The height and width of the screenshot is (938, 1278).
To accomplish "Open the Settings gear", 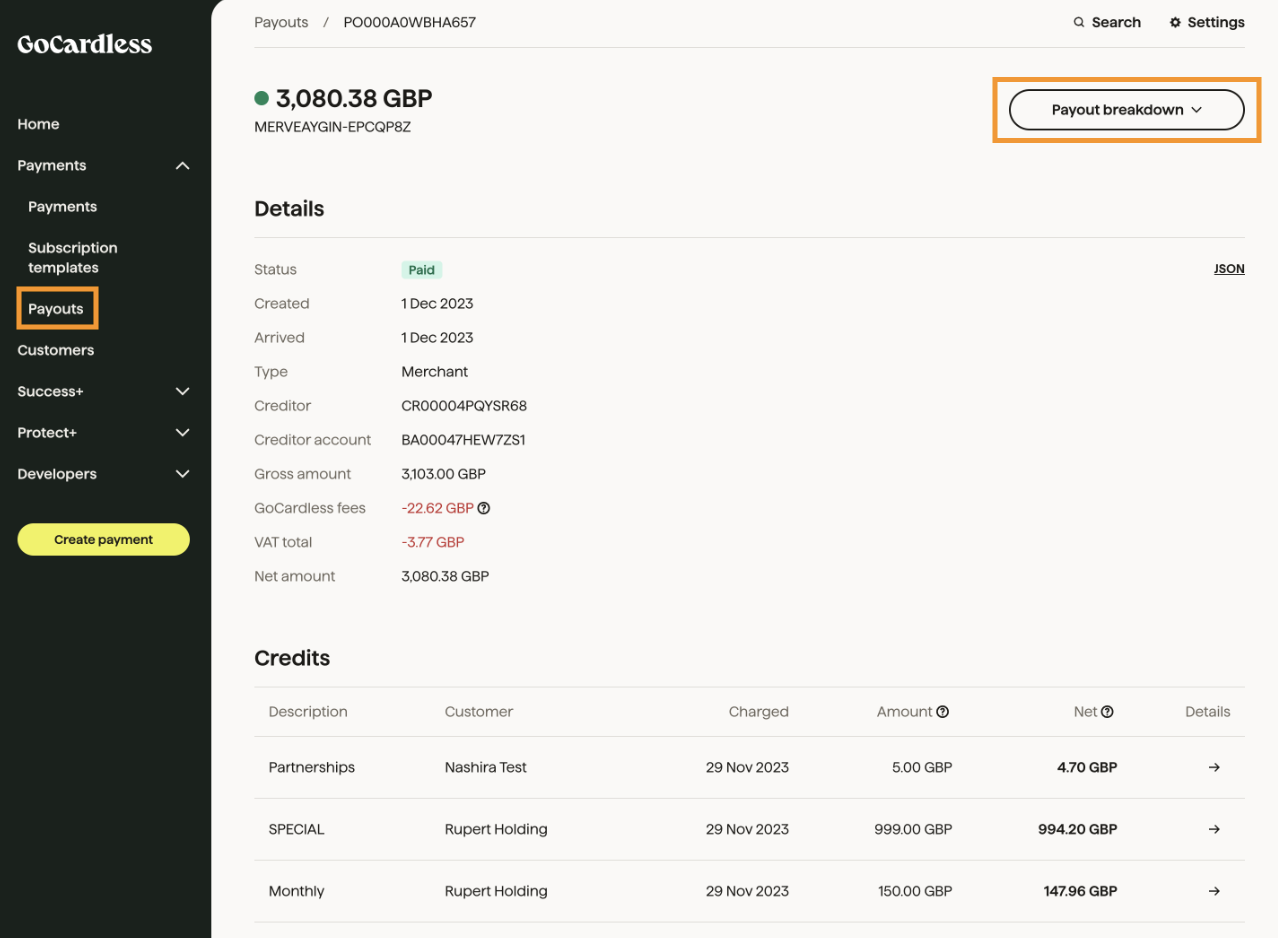I will tap(1206, 21).
